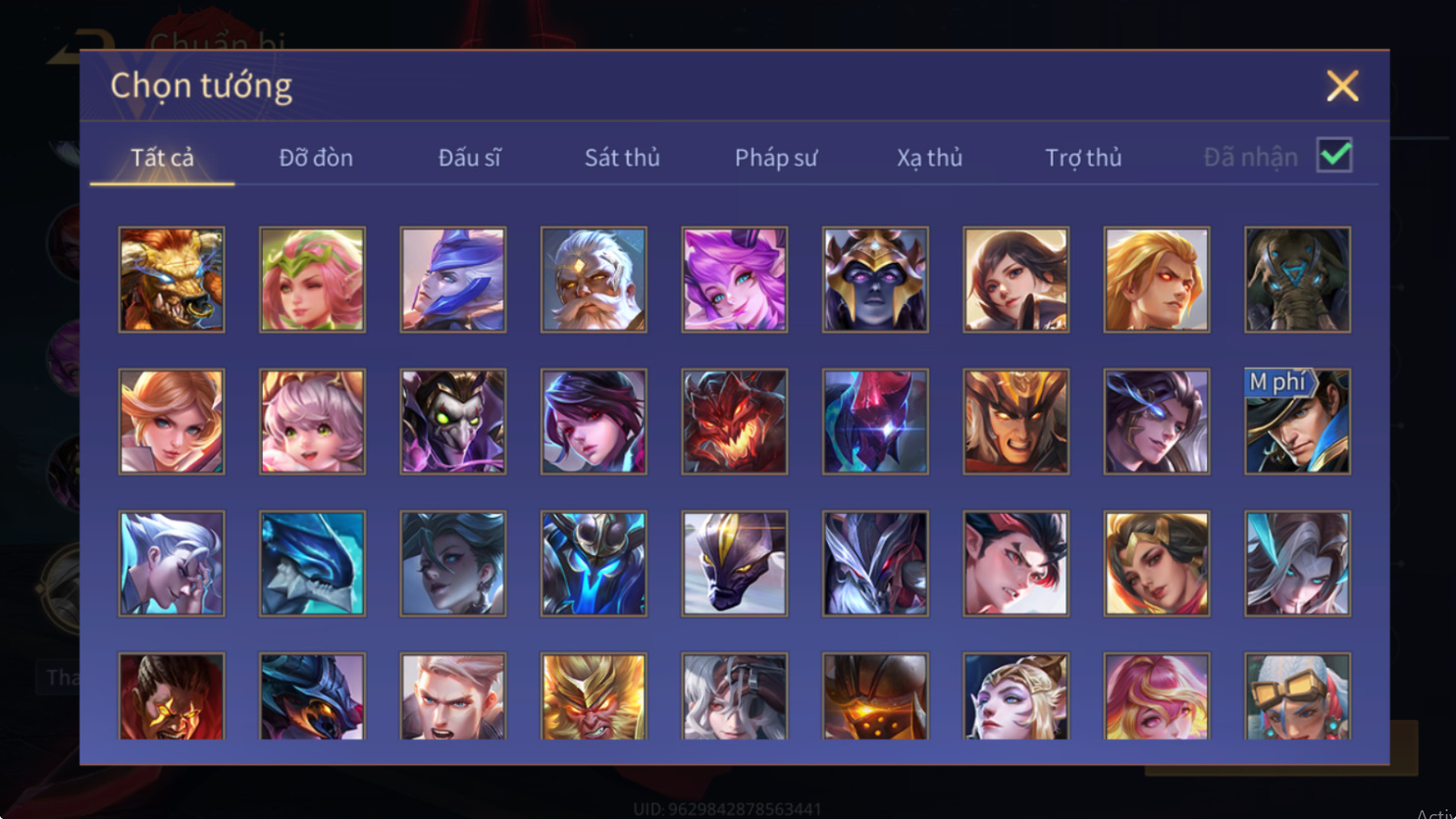Open the Trợ thủ tab
The width and height of the screenshot is (1456, 819).
tap(1083, 157)
